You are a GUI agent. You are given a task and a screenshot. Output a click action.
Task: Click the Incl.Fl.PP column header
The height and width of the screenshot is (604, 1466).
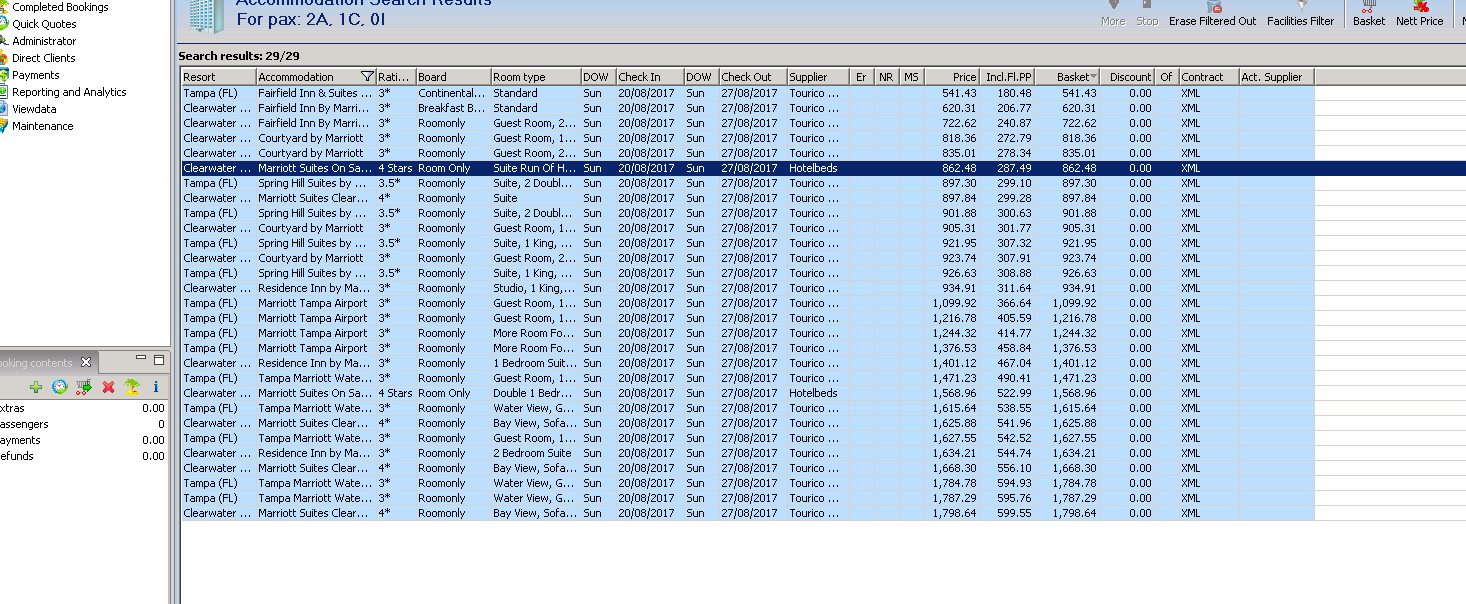click(x=1008, y=77)
